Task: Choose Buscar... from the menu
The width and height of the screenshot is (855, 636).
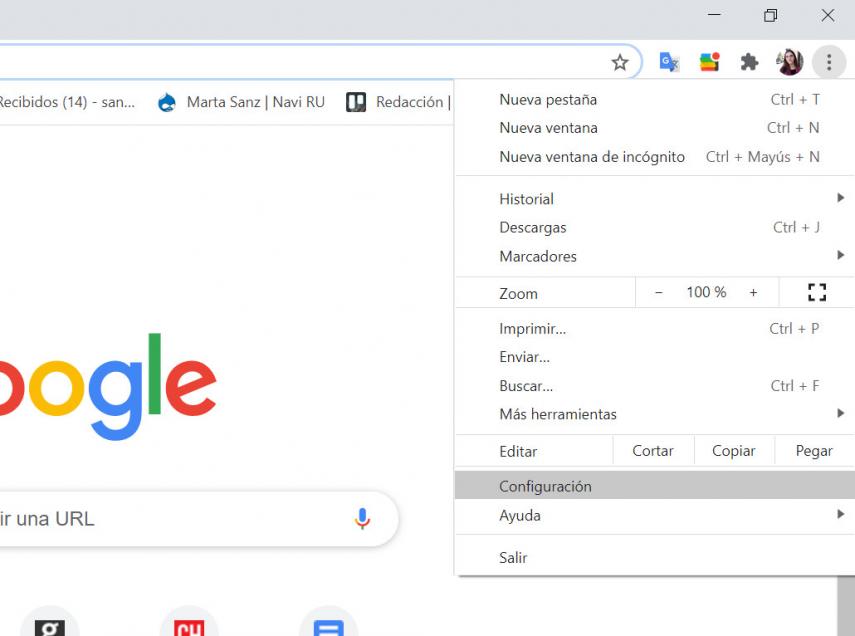Action: [655, 386]
